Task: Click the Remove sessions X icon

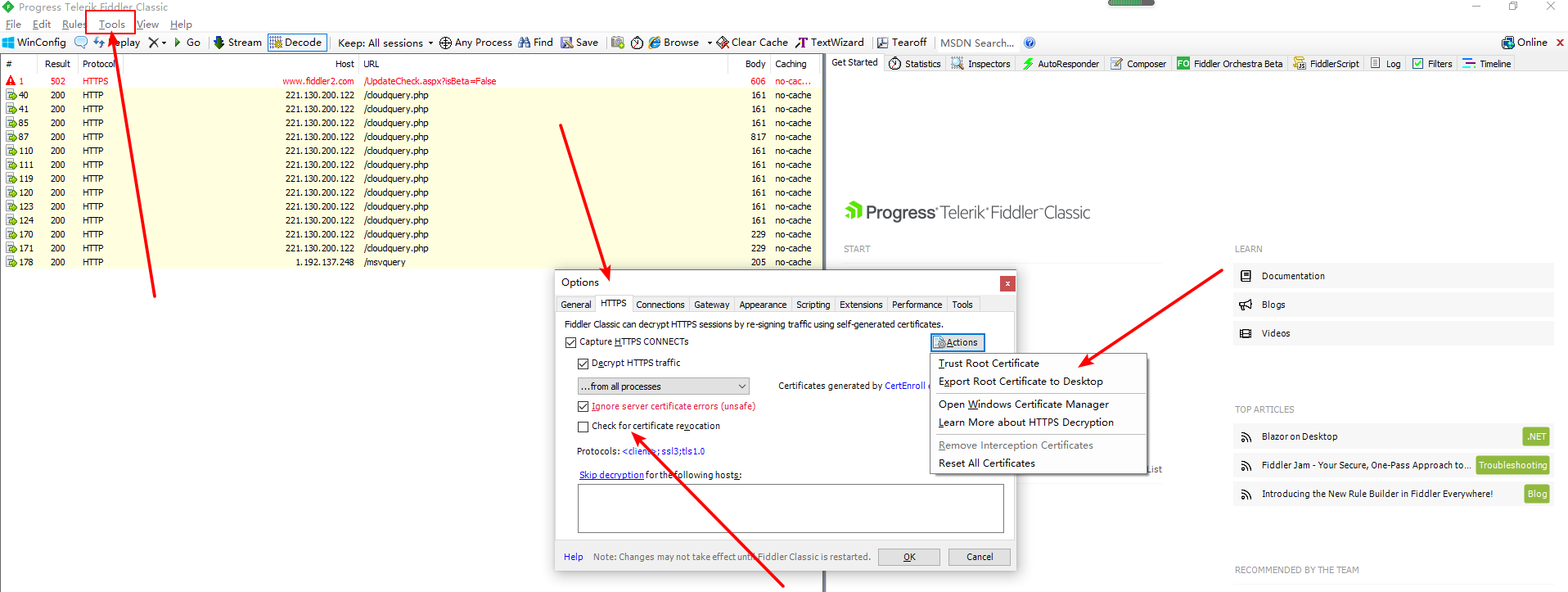Action: (x=153, y=43)
